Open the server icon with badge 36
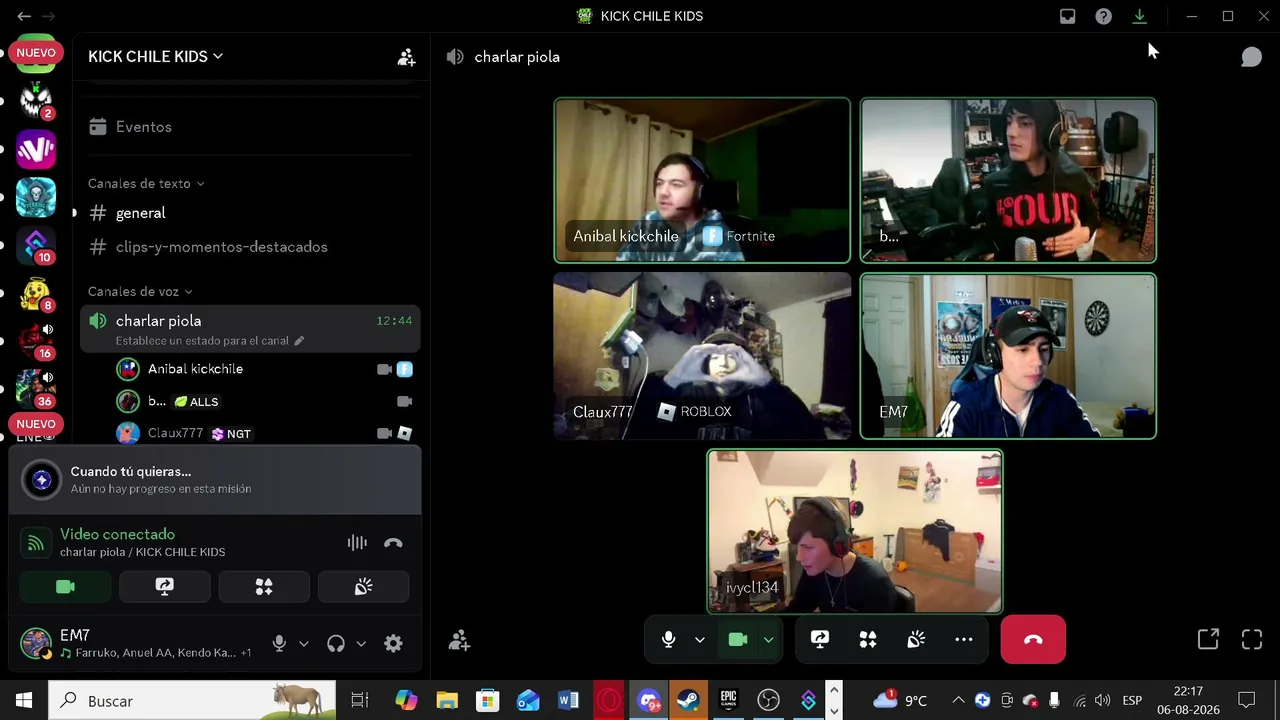Viewport: 1280px width, 720px height. (36, 389)
